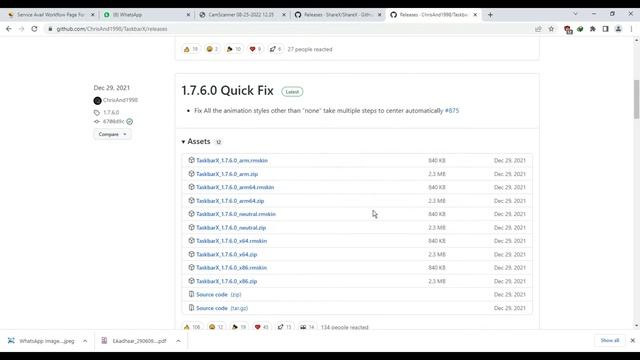Screen dimensions: 640x360
Task: Open the 1.7.6.0 Quick Fix release title
Action: [227, 91]
